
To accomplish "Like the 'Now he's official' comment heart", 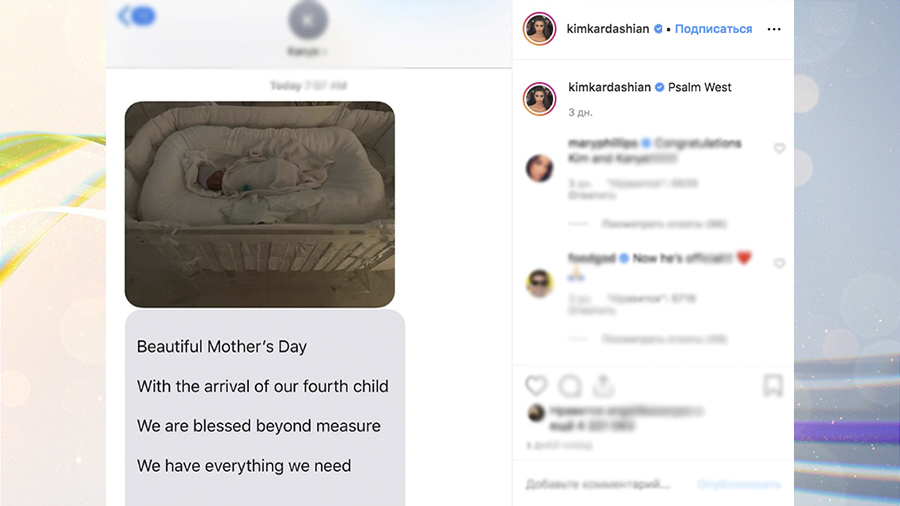I will point(779,263).
